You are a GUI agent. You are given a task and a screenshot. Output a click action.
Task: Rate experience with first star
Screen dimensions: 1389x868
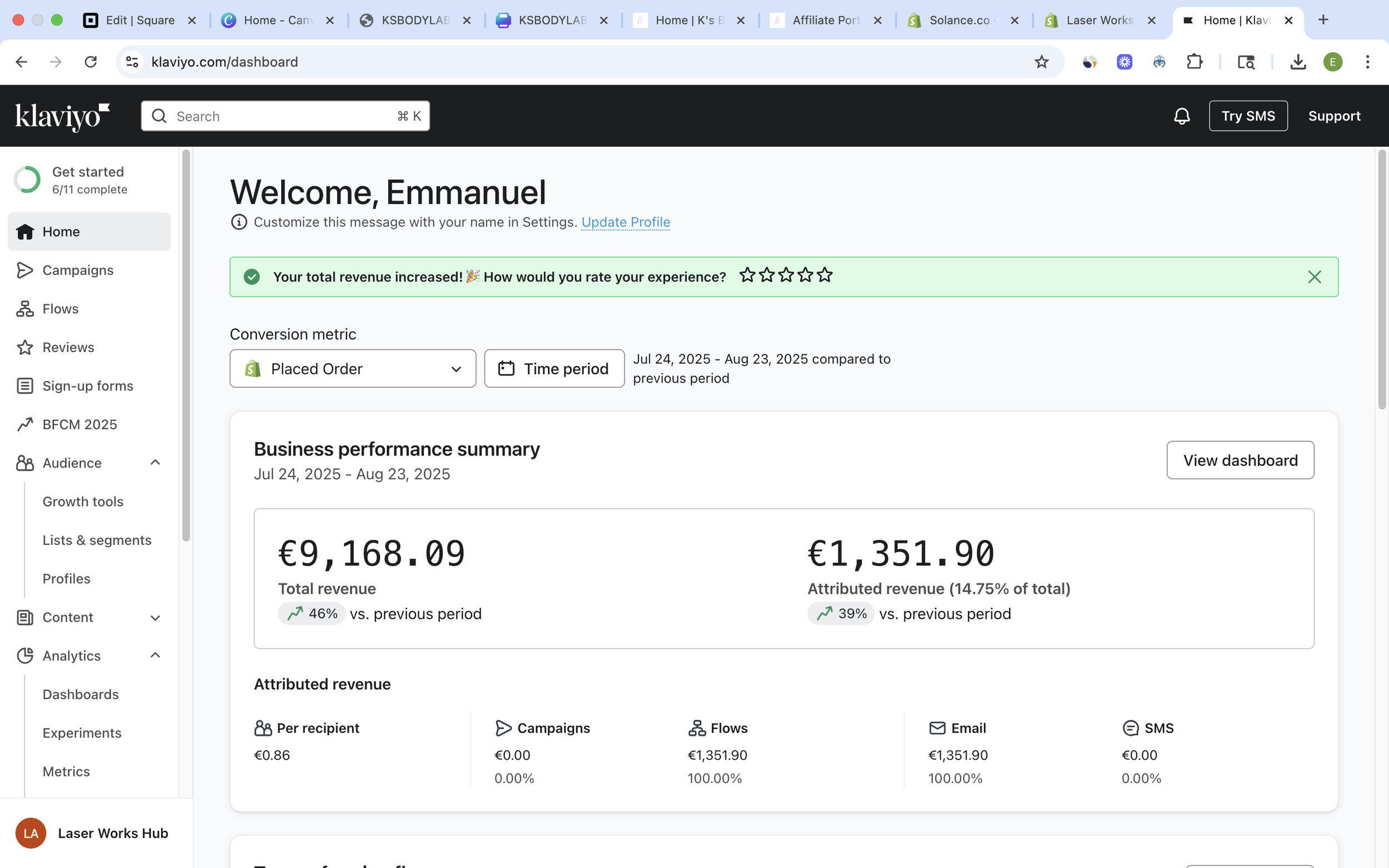[747, 275]
